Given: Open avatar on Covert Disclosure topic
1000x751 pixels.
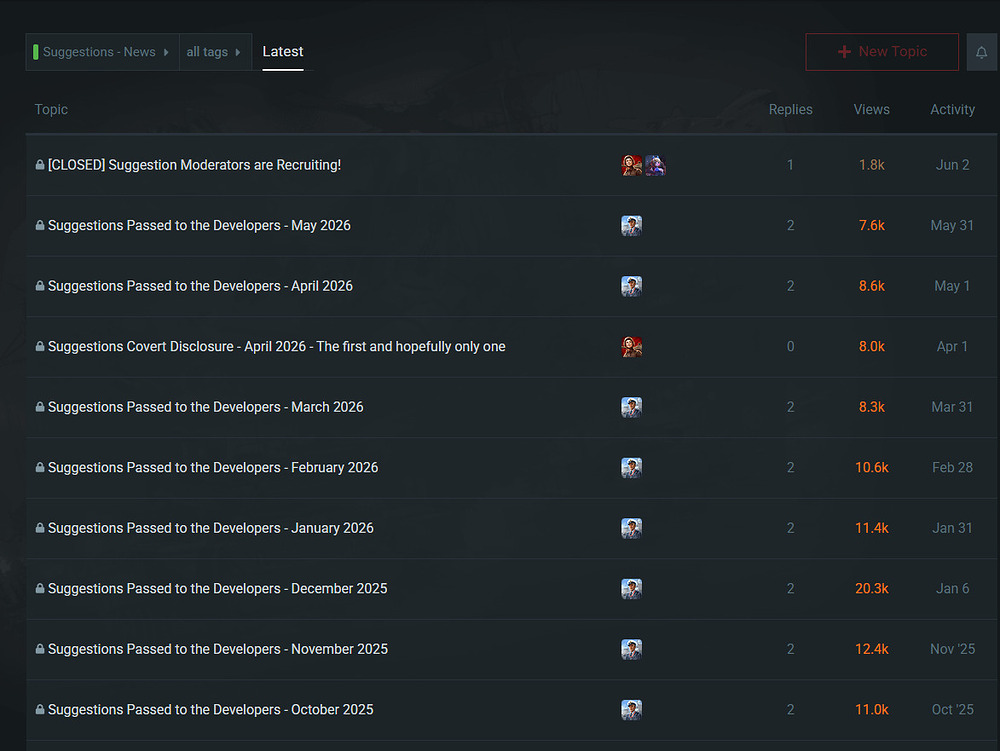Looking at the screenshot, I should 631,347.
